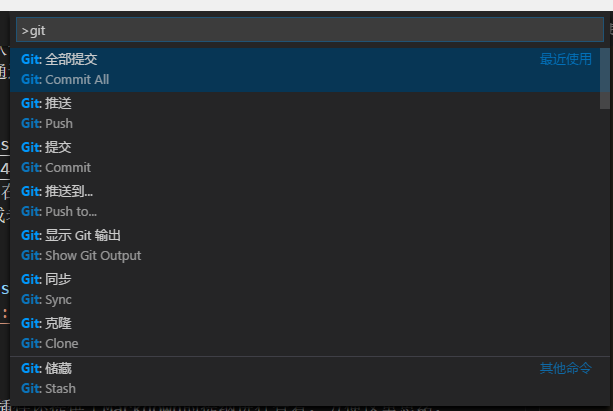Select the Git: 显示 Git 输出 entry title
Viewport: 613px width, 411px height.
[x=71, y=235]
